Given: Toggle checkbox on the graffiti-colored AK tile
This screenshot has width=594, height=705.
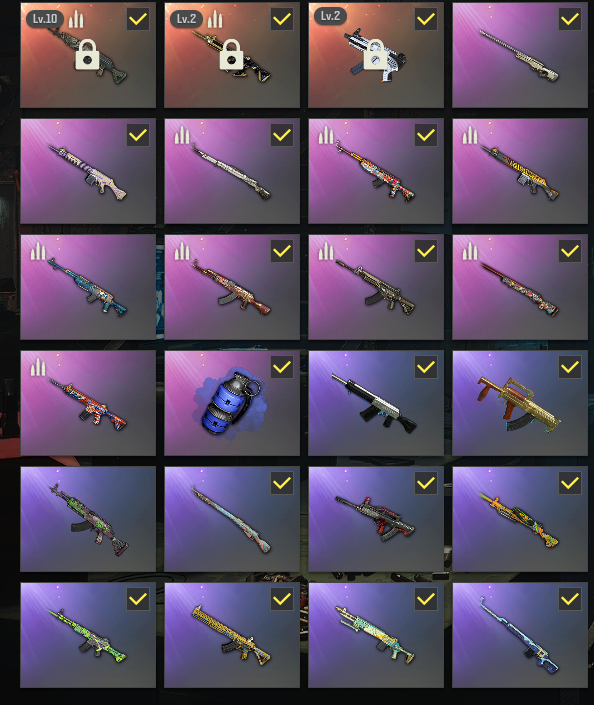Looking at the screenshot, I should coord(426,135).
